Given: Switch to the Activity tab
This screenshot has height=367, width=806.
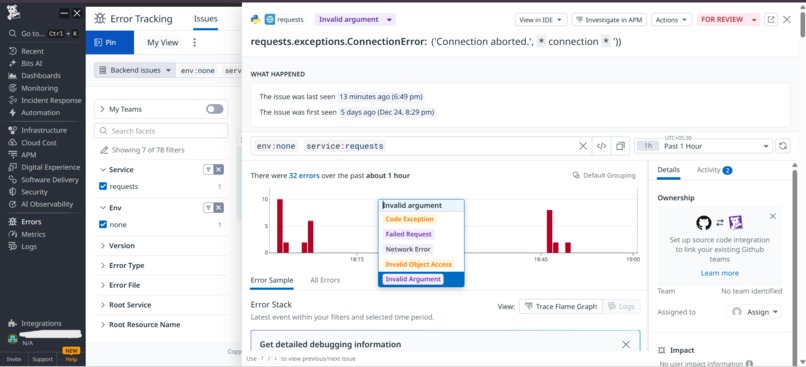Looking at the screenshot, I should (x=715, y=170).
